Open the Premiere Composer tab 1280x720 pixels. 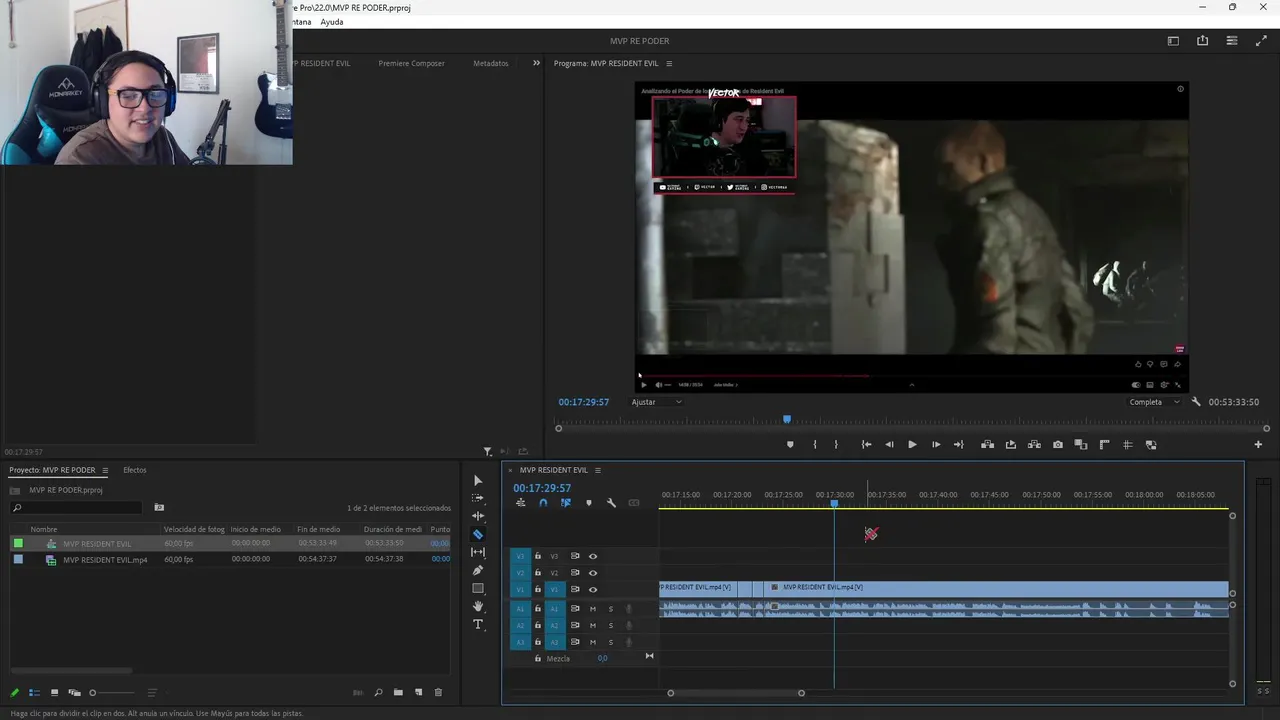coord(411,63)
